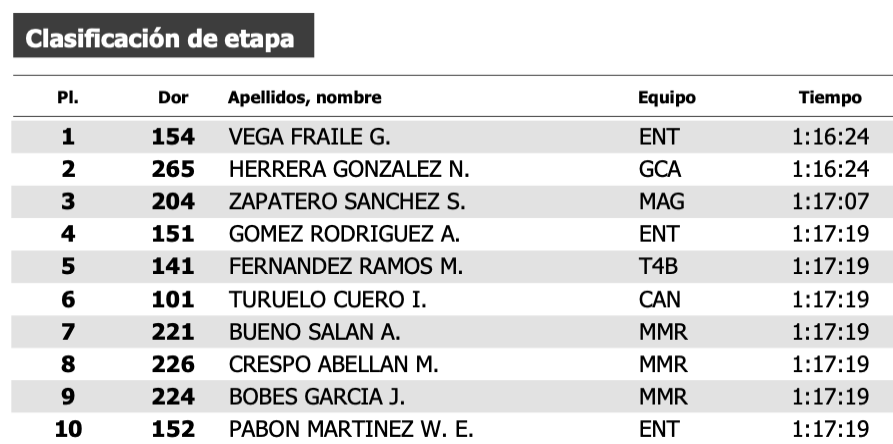Click the 'Equipo' column header
The image size is (893, 444).
(x=667, y=98)
